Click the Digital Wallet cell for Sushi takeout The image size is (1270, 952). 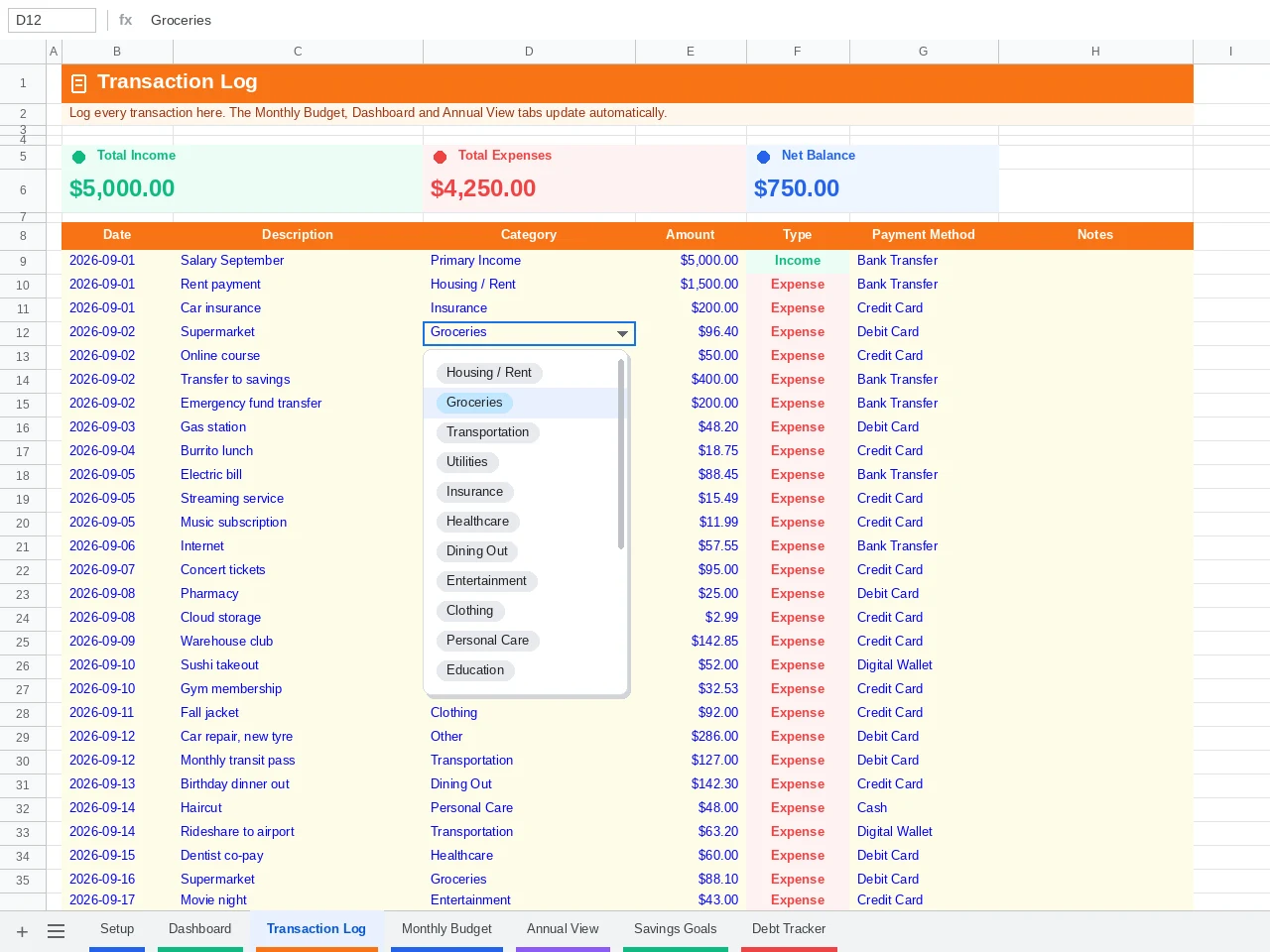tap(924, 665)
